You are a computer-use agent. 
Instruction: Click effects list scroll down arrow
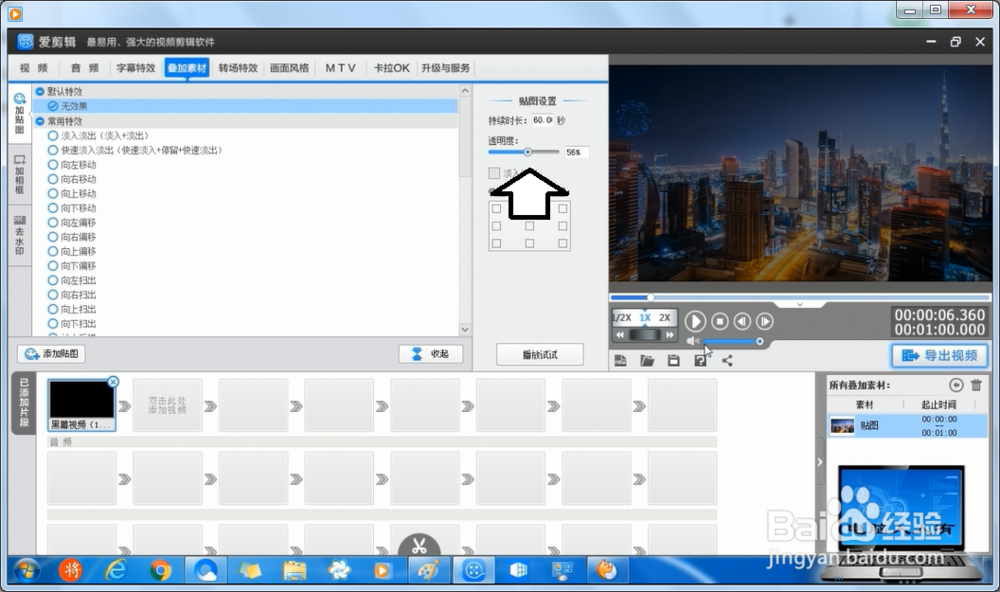tap(465, 329)
